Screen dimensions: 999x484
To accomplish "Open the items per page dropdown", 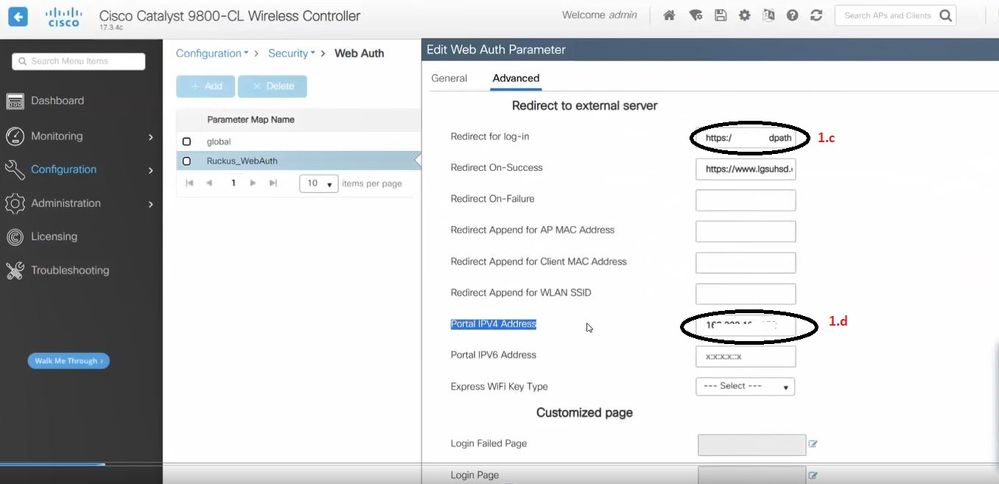I will [320, 184].
